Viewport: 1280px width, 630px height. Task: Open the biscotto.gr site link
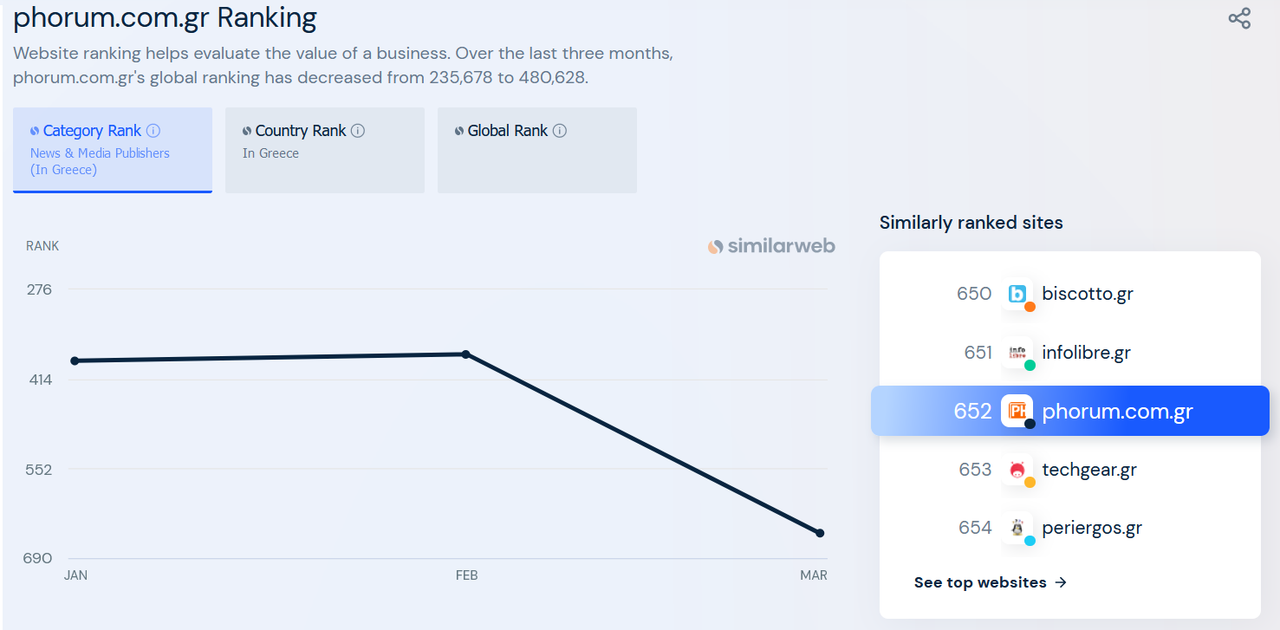tap(1087, 294)
